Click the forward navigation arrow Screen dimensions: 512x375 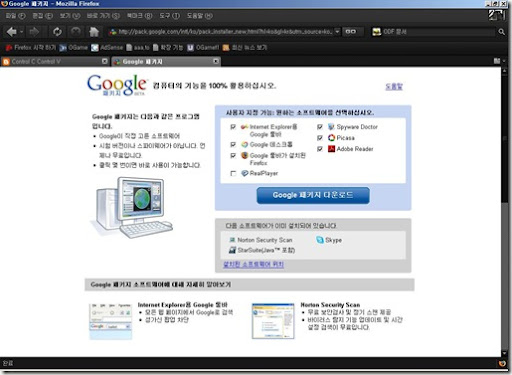coord(34,32)
